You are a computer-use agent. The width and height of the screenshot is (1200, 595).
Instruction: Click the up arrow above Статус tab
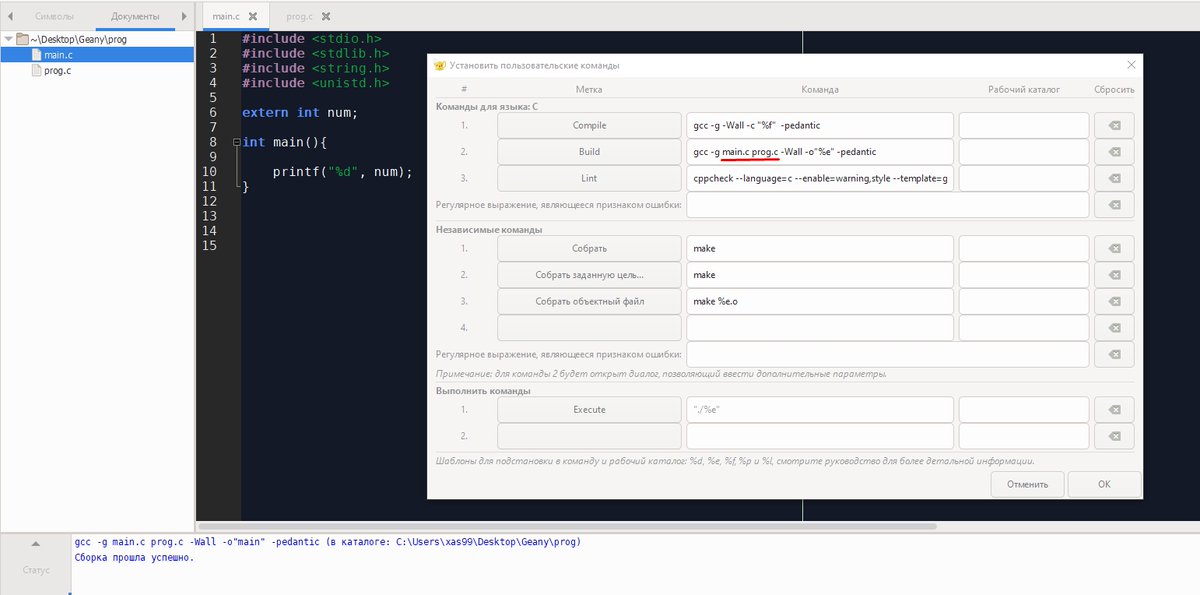[x=35, y=545]
